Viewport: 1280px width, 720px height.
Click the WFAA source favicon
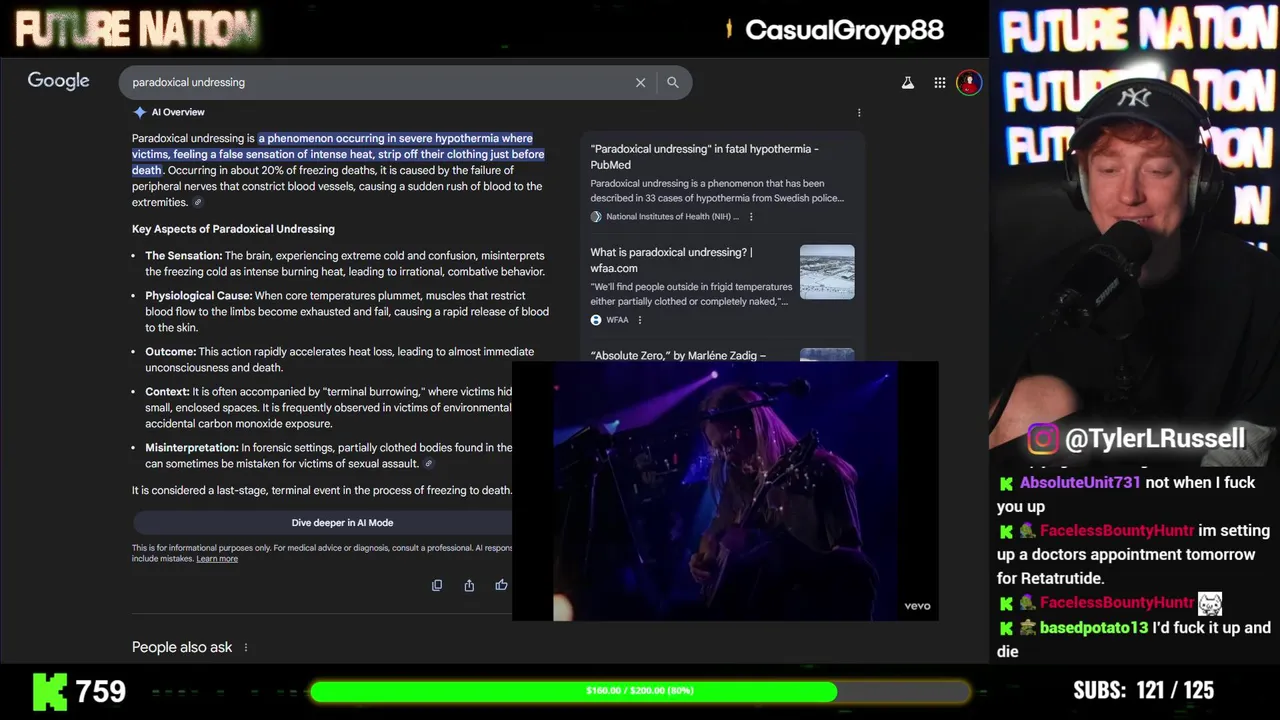(596, 320)
